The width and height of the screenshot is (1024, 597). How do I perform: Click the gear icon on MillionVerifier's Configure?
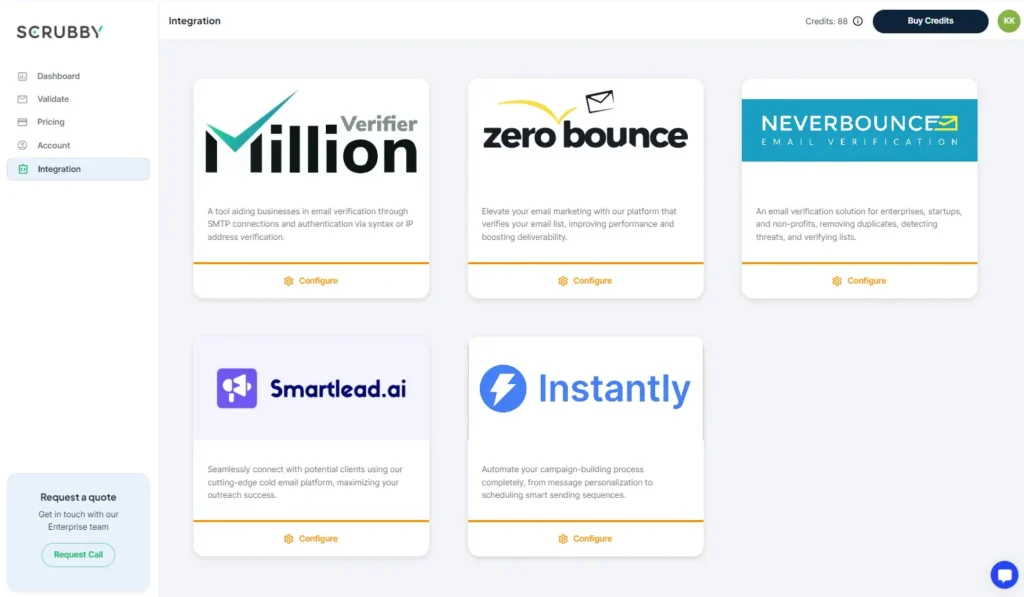287,281
